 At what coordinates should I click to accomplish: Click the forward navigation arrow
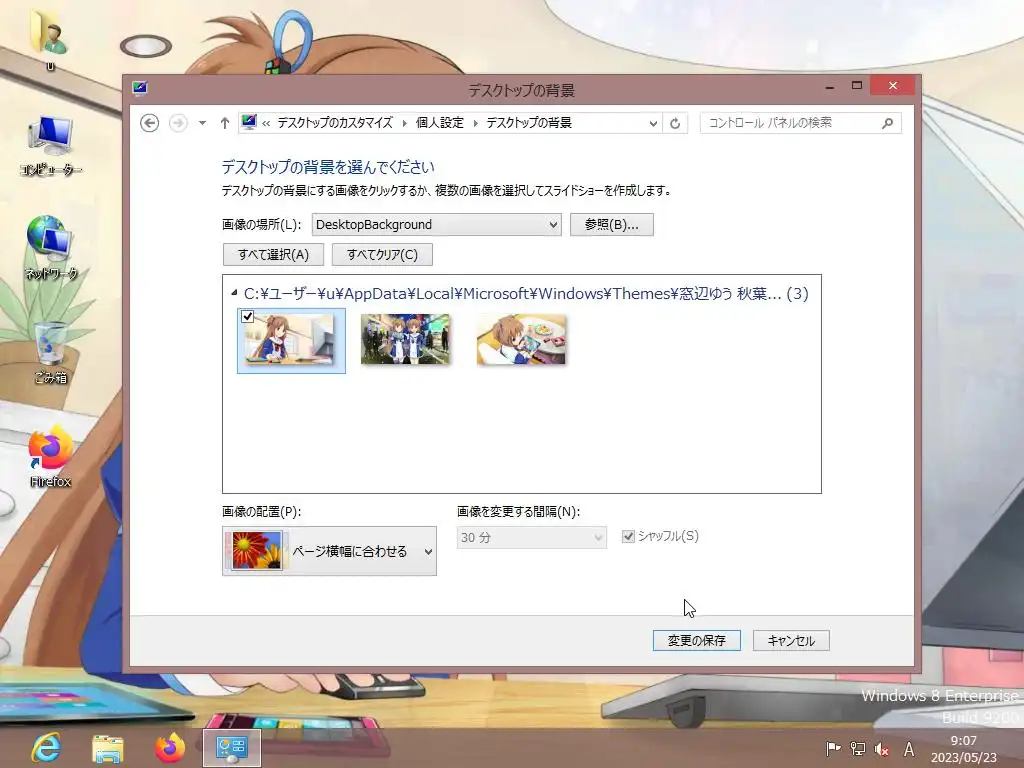pyautogui.click(x=178, y=123)
